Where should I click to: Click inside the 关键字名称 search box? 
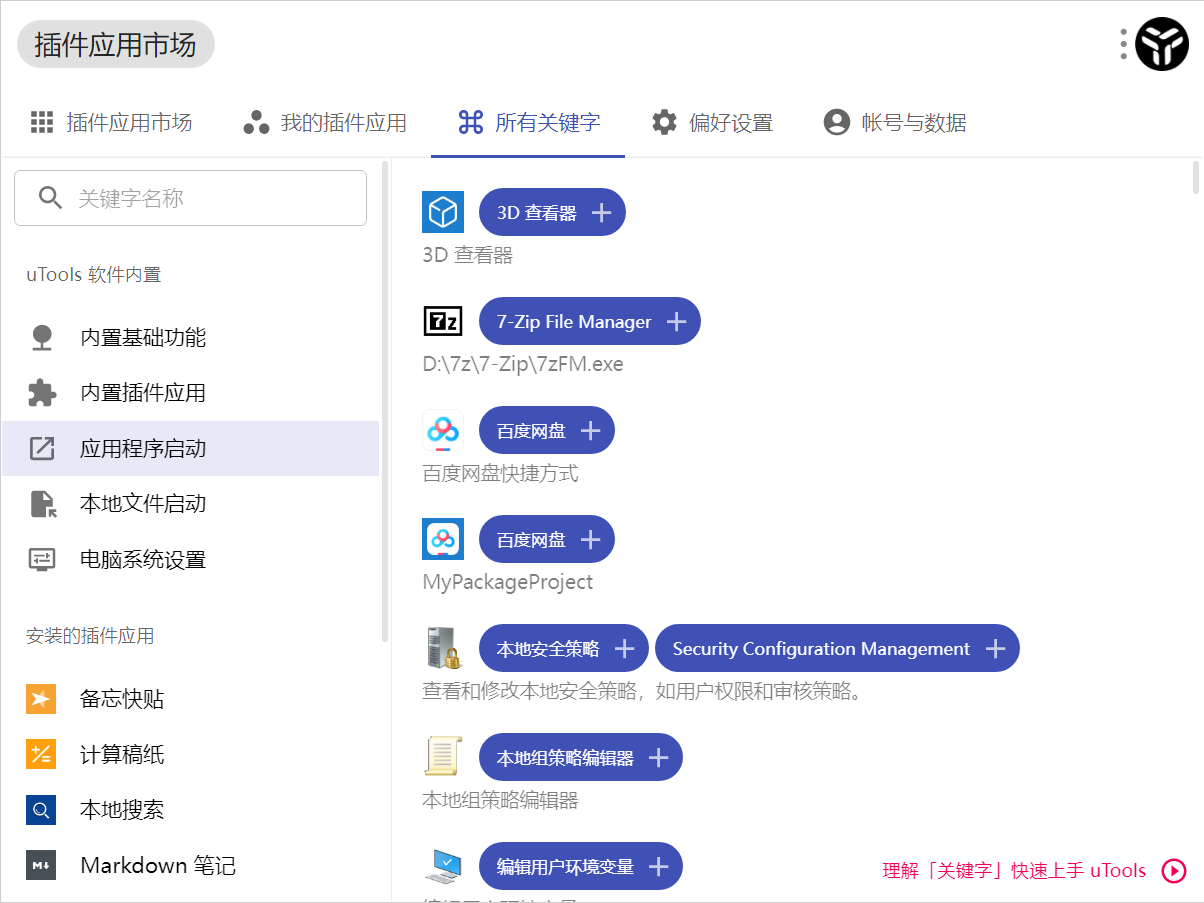(190, 197)
